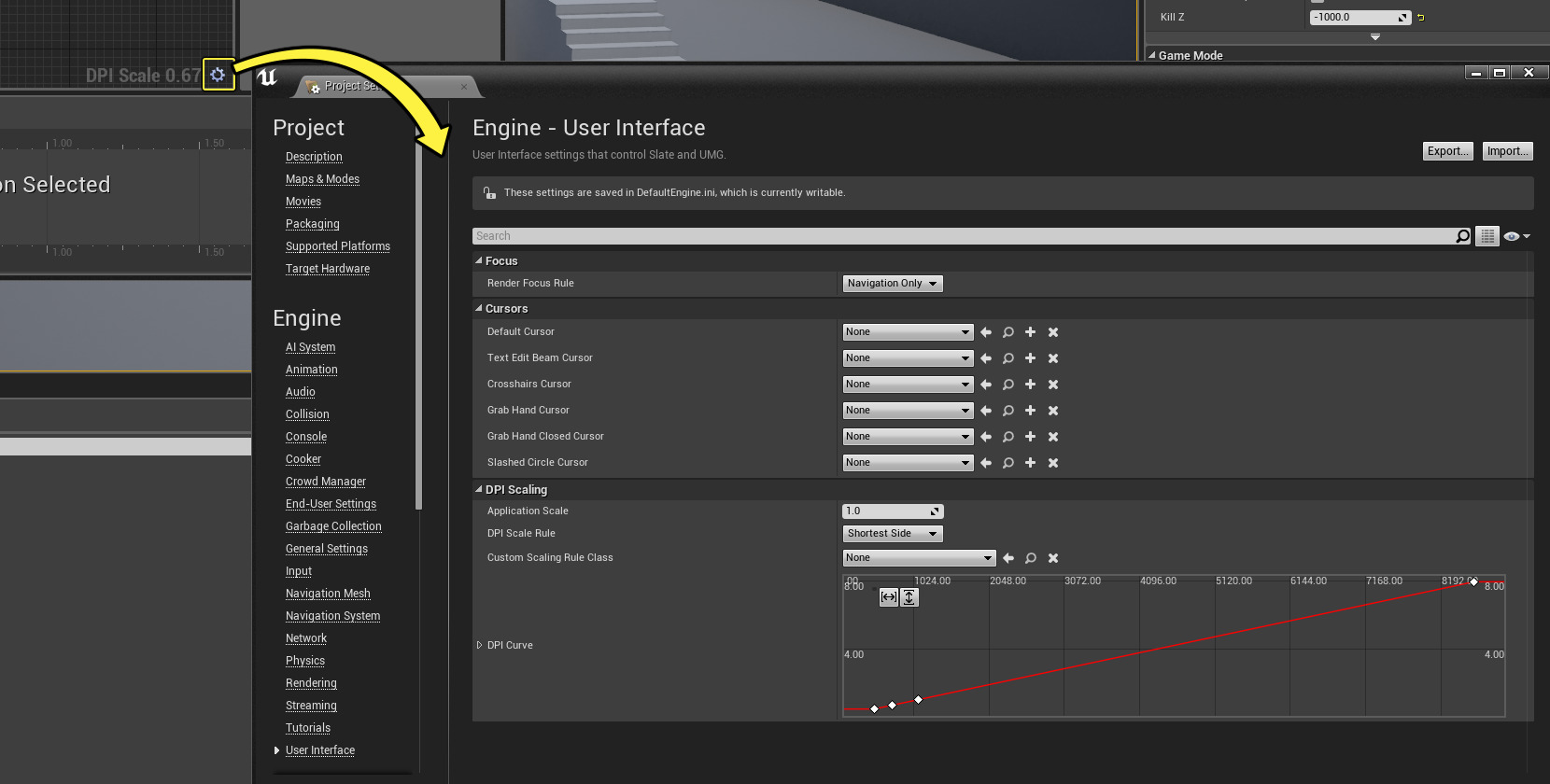
Task: Browse to Crosshairs Cursor asset
Action: [1008, 385]
